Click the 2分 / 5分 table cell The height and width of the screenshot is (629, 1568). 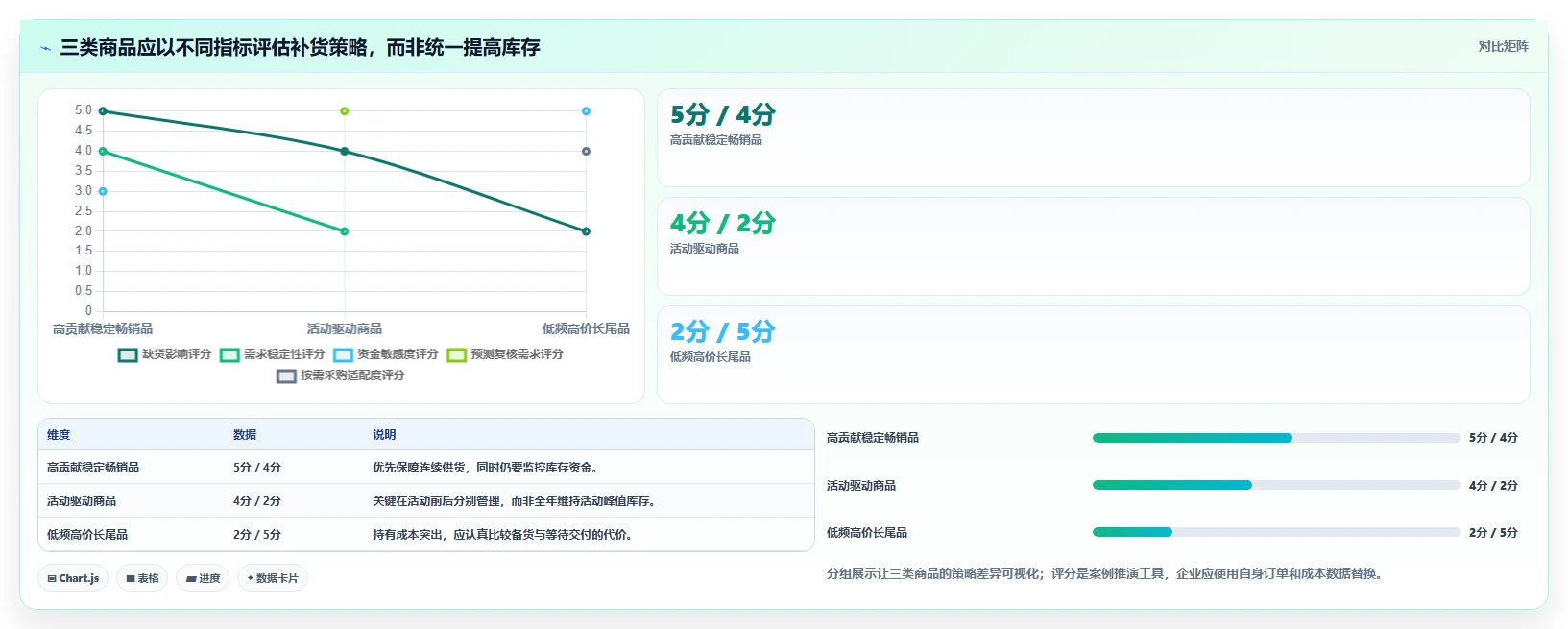[x=257, y=535]
